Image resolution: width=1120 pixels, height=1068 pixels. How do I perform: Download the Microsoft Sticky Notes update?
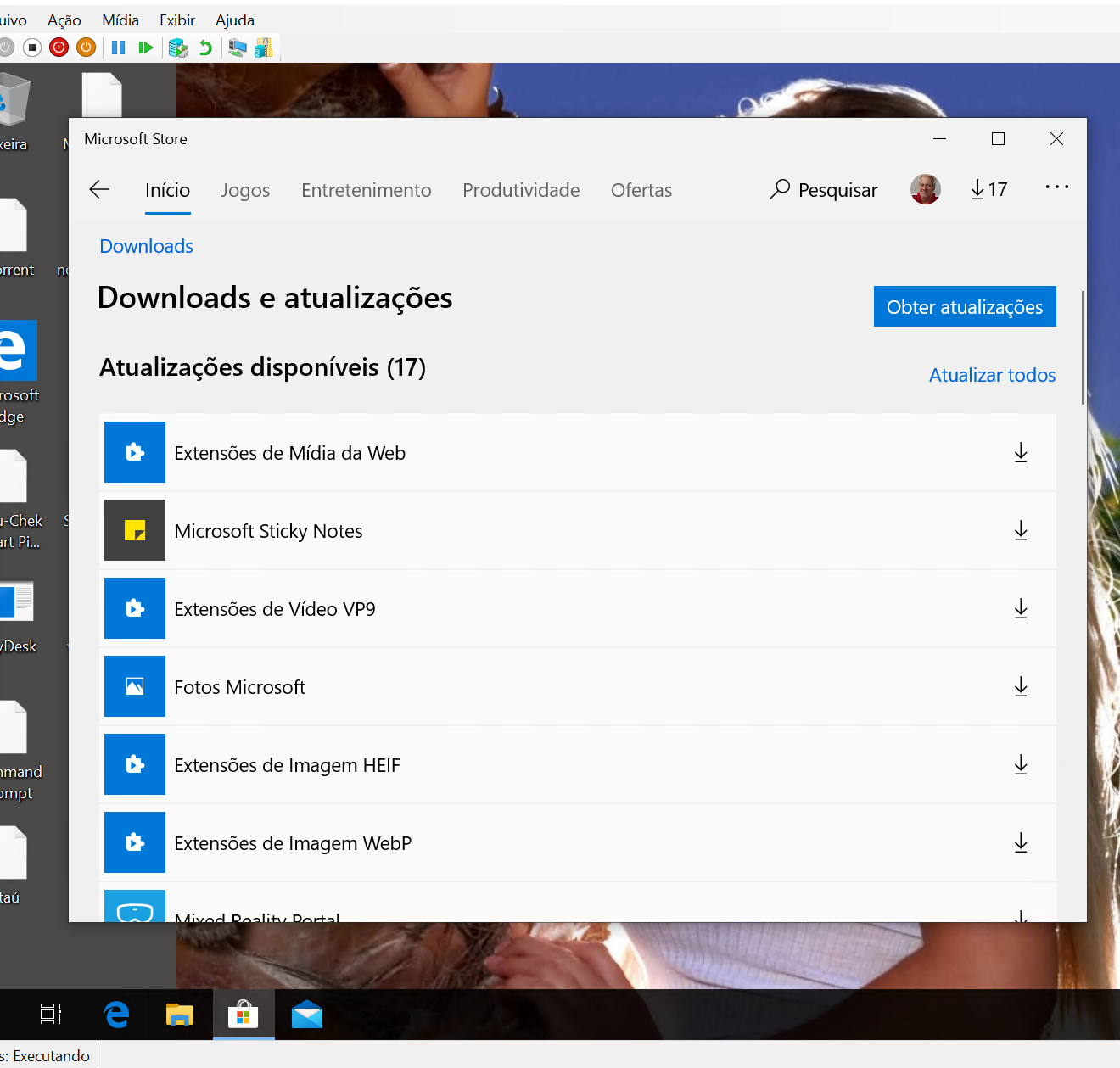pos(1021,531)
